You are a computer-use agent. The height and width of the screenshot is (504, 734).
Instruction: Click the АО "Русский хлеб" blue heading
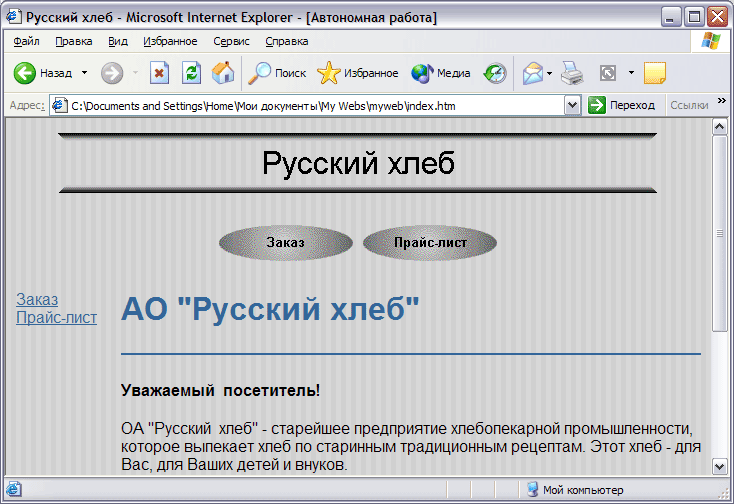[270, 309]
